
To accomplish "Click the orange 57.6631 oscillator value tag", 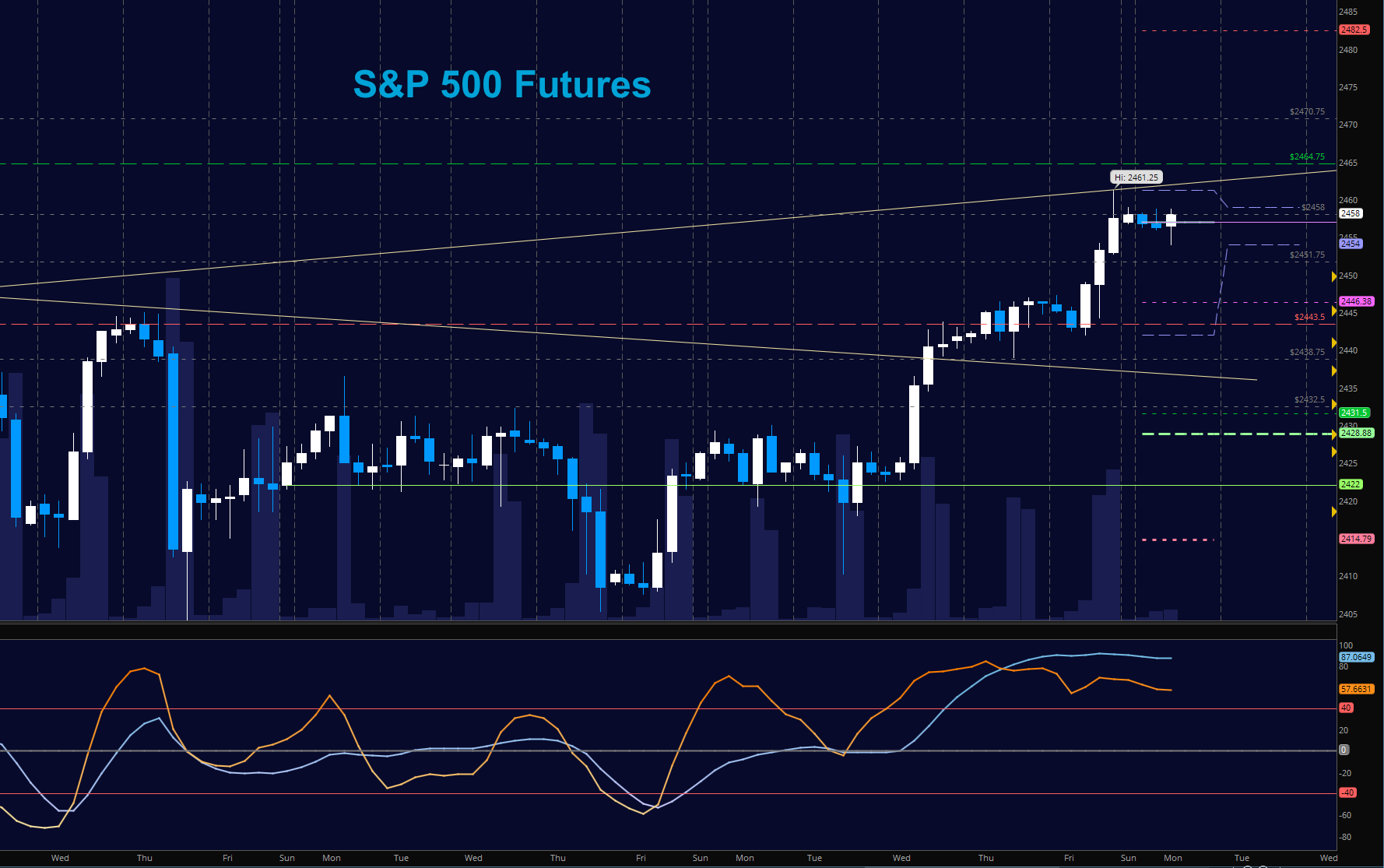I will click(x=1356, y=689).
